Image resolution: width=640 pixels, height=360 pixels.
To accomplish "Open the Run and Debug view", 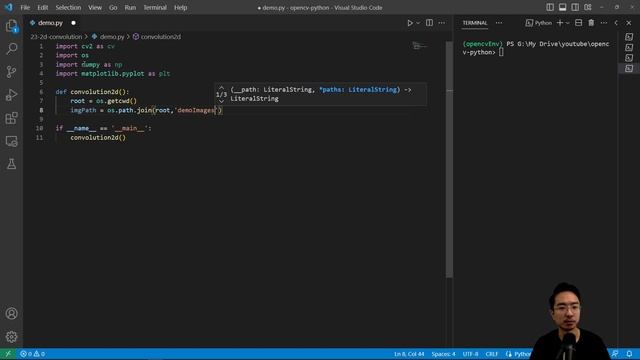I will (11, 95).
